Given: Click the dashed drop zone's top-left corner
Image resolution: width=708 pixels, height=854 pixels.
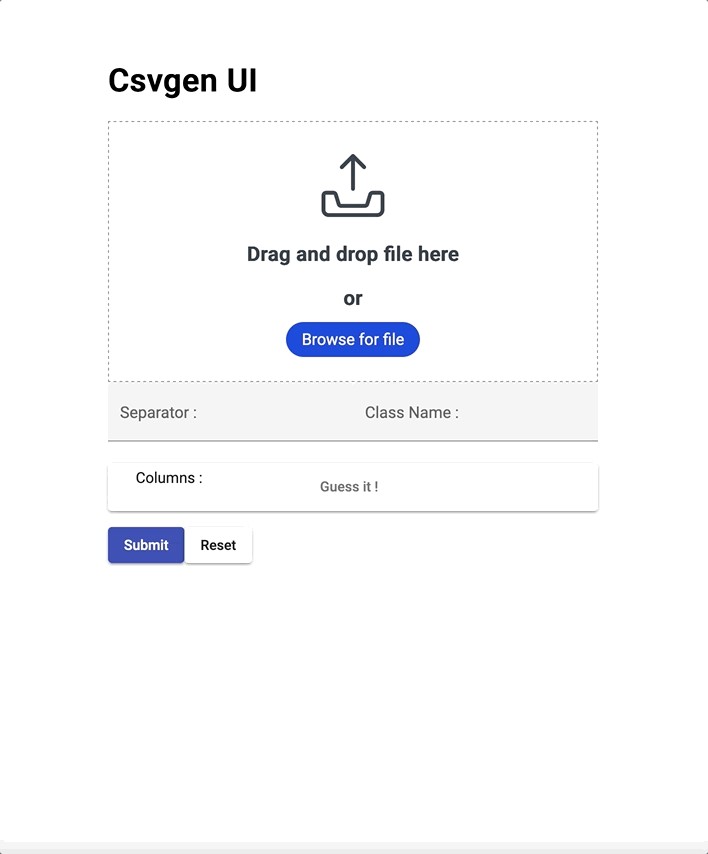Looking at the screenshot, I should 110,123.
